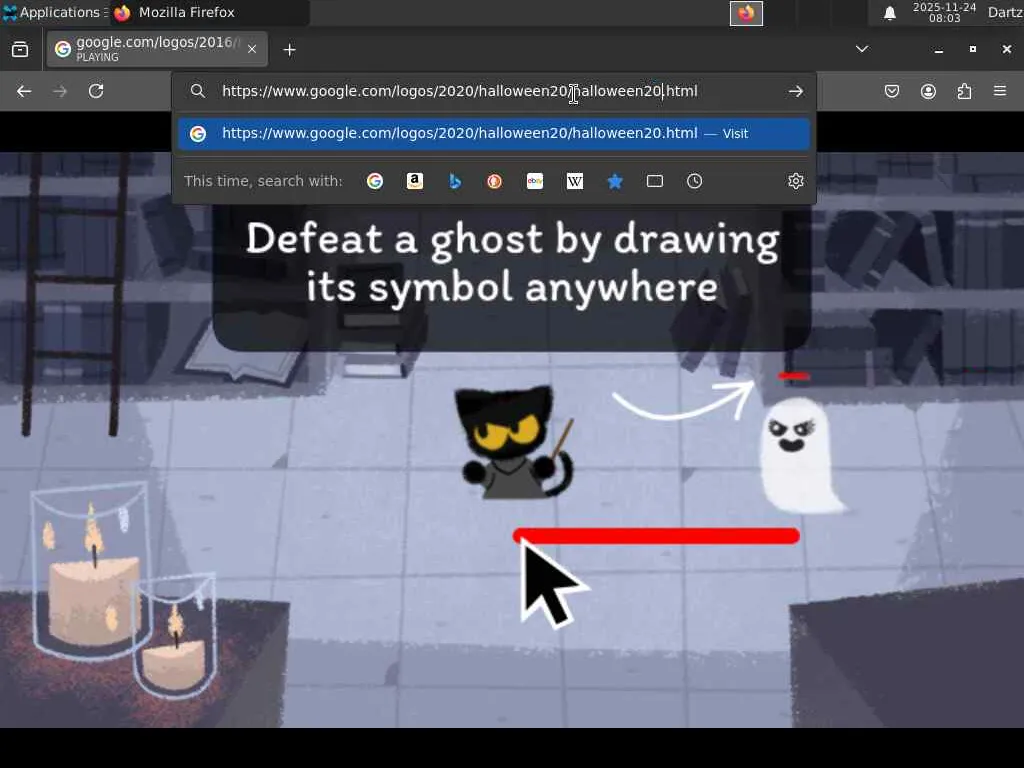Switch to the google.com/logos playing tab
The height and width of the screenshot is (768, 1024).
(x=157, y=49)
